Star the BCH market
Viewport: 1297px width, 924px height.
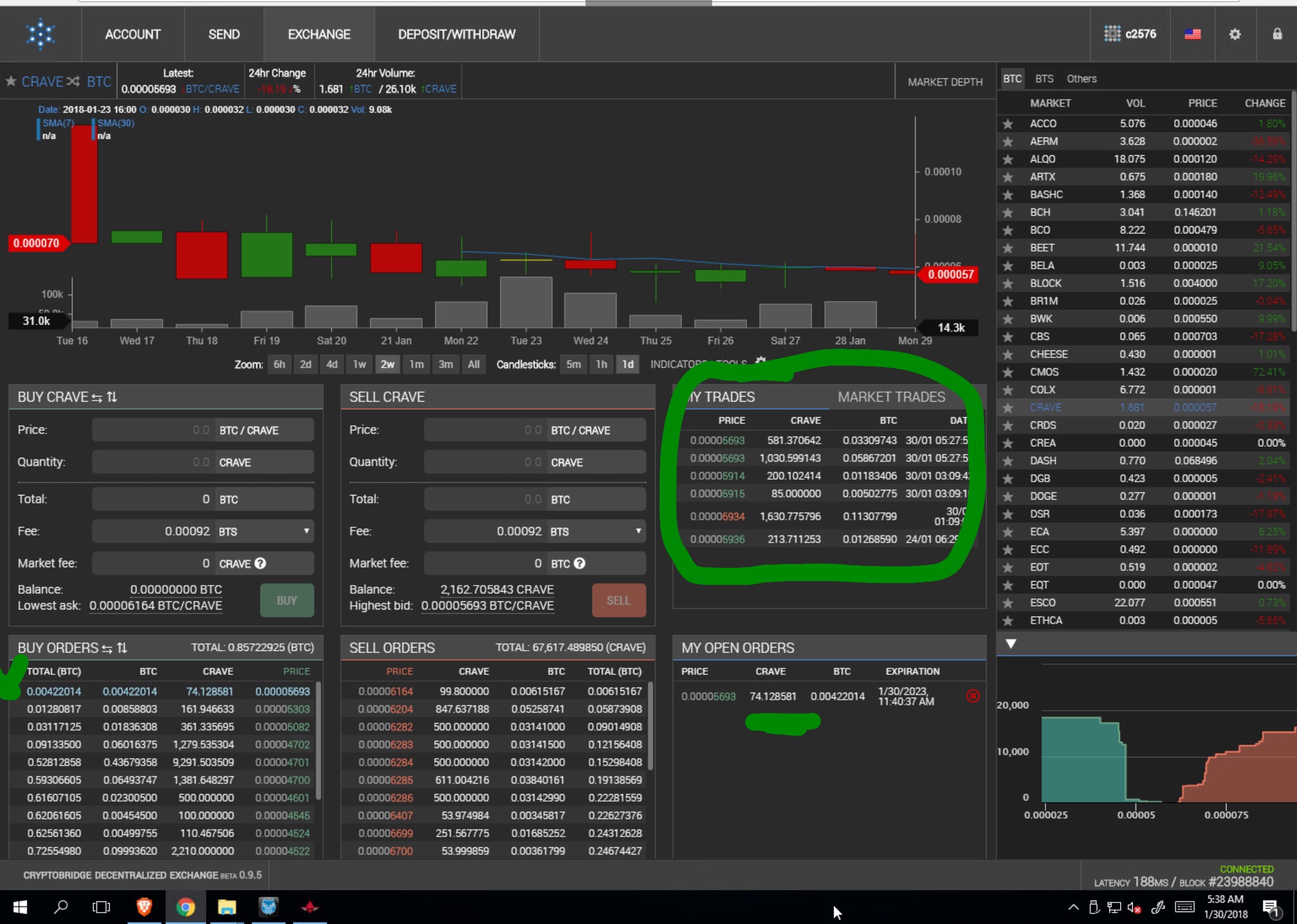click(x=1007, y=213)
